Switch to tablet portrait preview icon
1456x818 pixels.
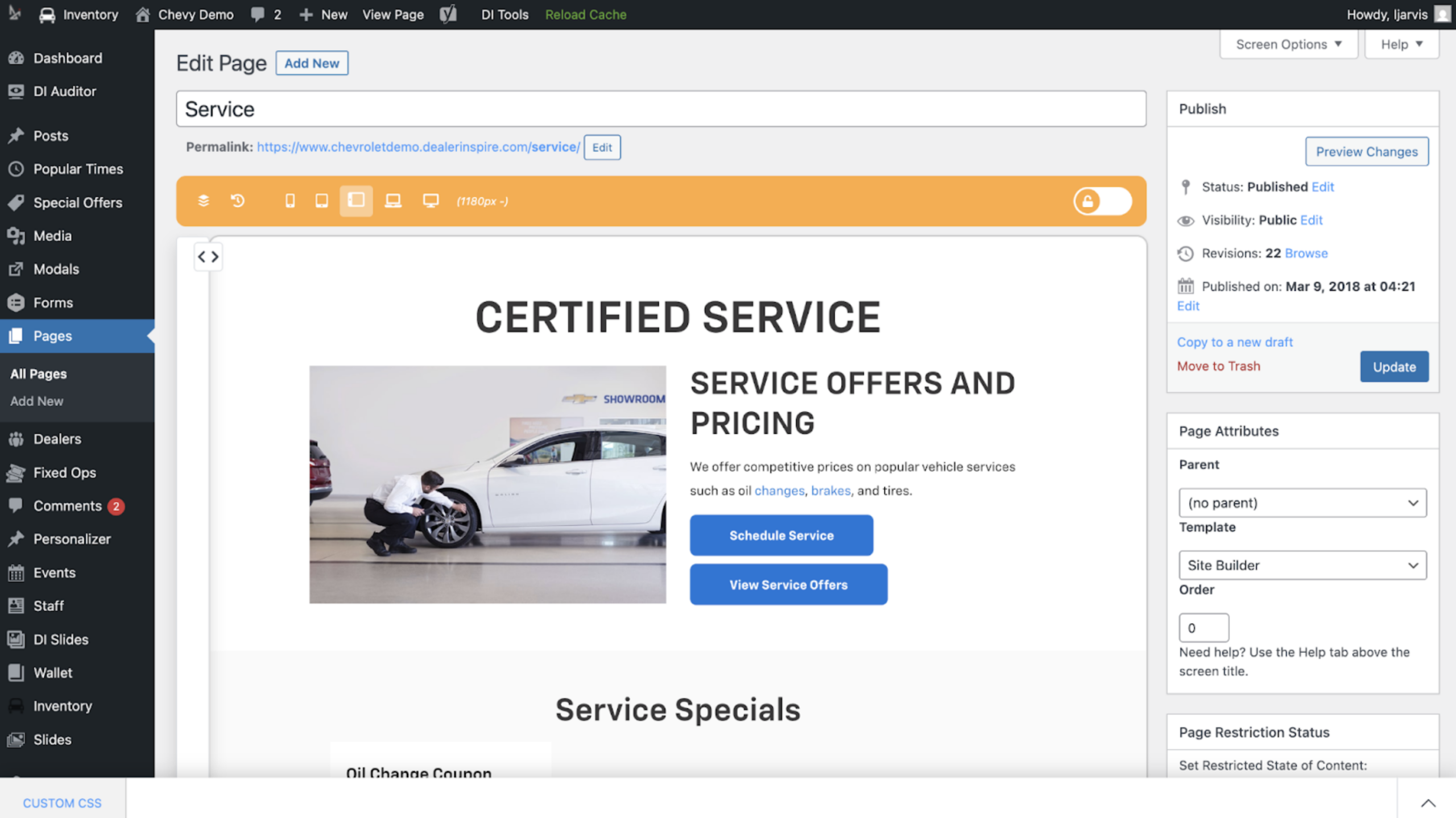(322, 201)
